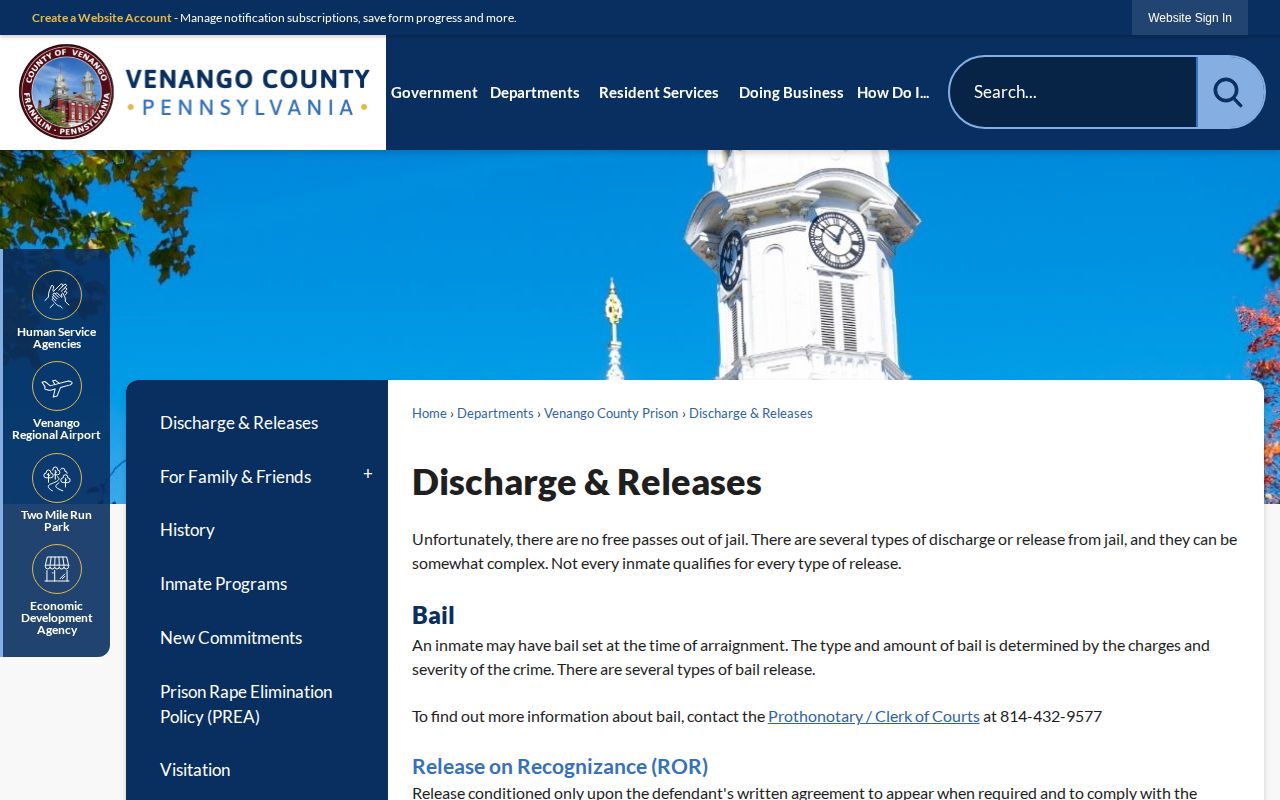1280x800 pixels.
Task: Open the Doing Business menu
Action: [x=791, y=92]
